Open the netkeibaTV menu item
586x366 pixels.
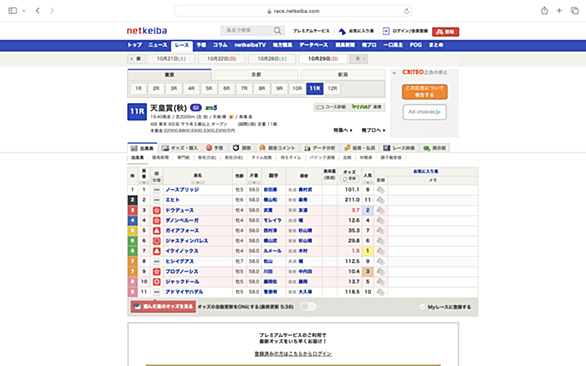pos(250,45)
